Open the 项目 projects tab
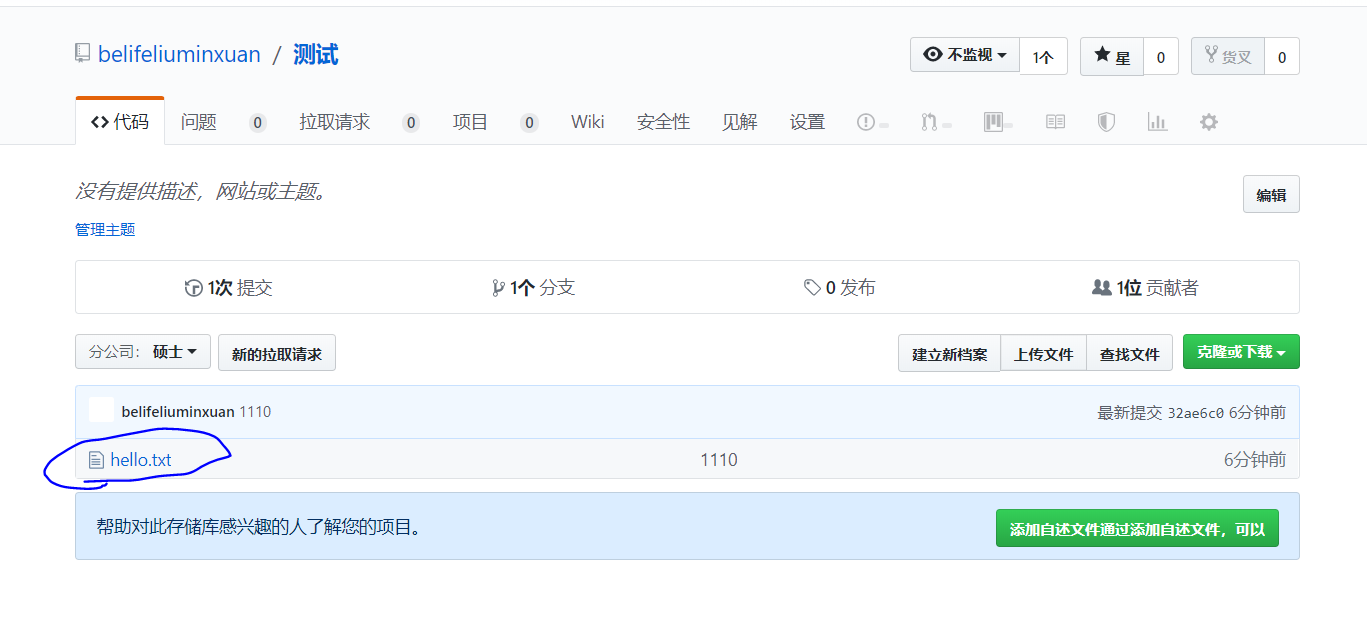Image resolution: width=1367 pixels, height=635 pixels. point(470,122)
